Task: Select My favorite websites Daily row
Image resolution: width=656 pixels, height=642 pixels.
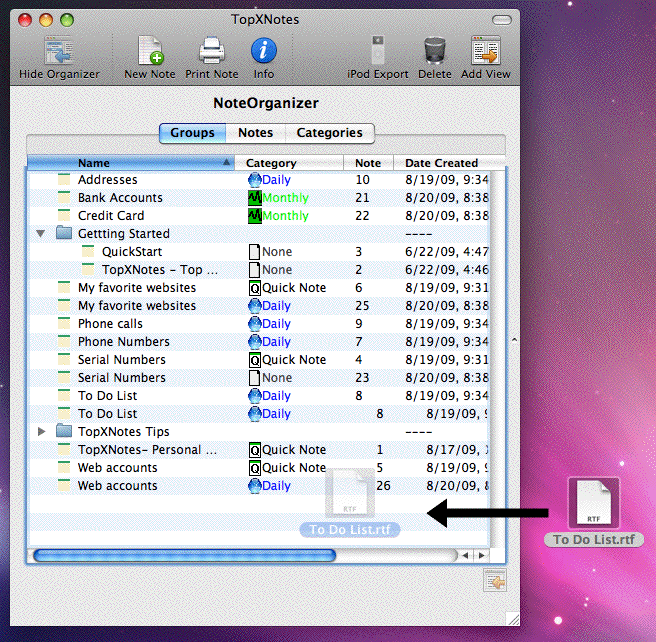Action: (259, 306)
